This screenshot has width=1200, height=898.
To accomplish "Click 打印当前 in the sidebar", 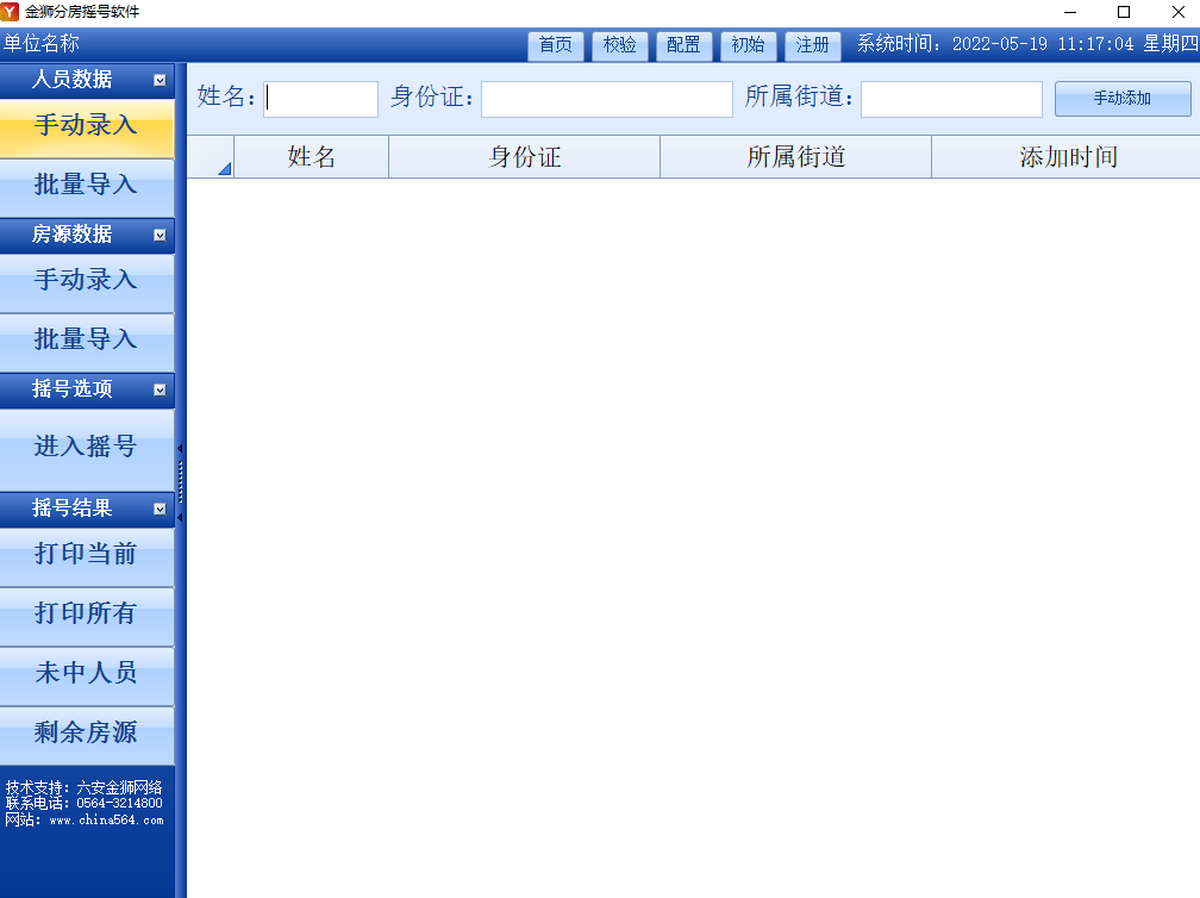I will [x=87, y=556].
